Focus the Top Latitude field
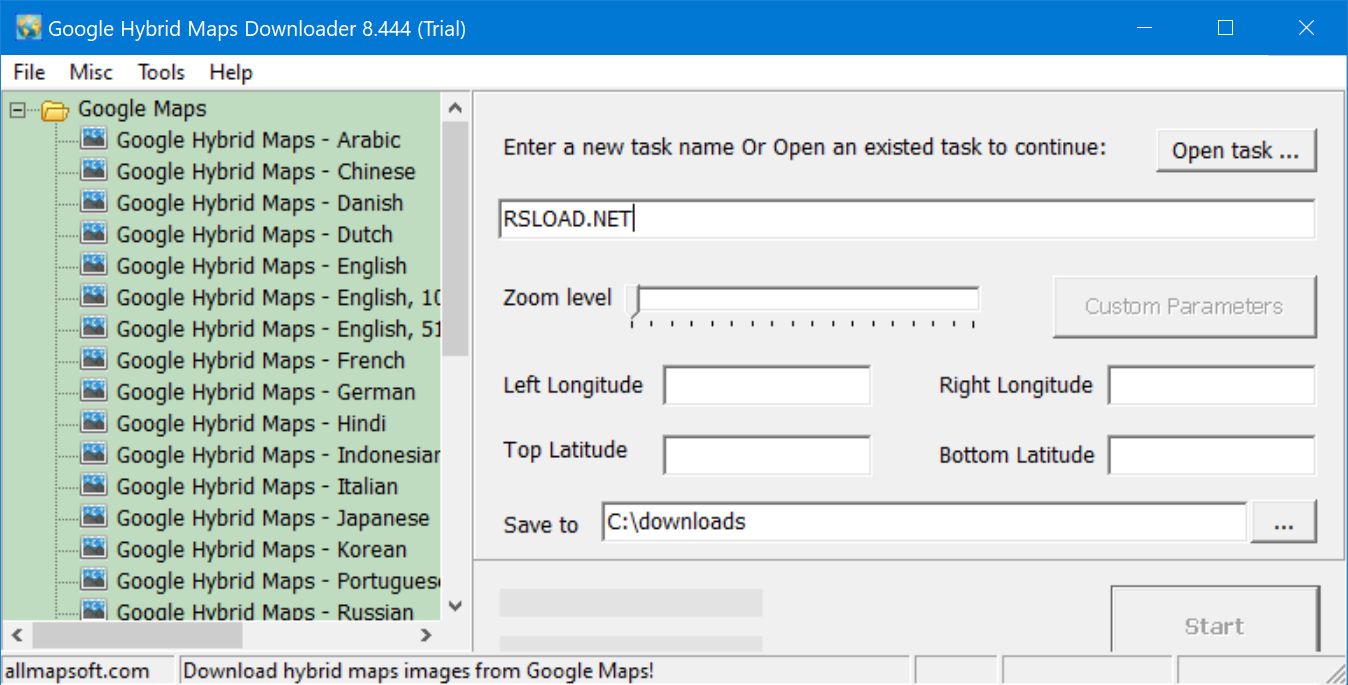Viewport: 1348px width, 685px height. [x=767, y=455]
